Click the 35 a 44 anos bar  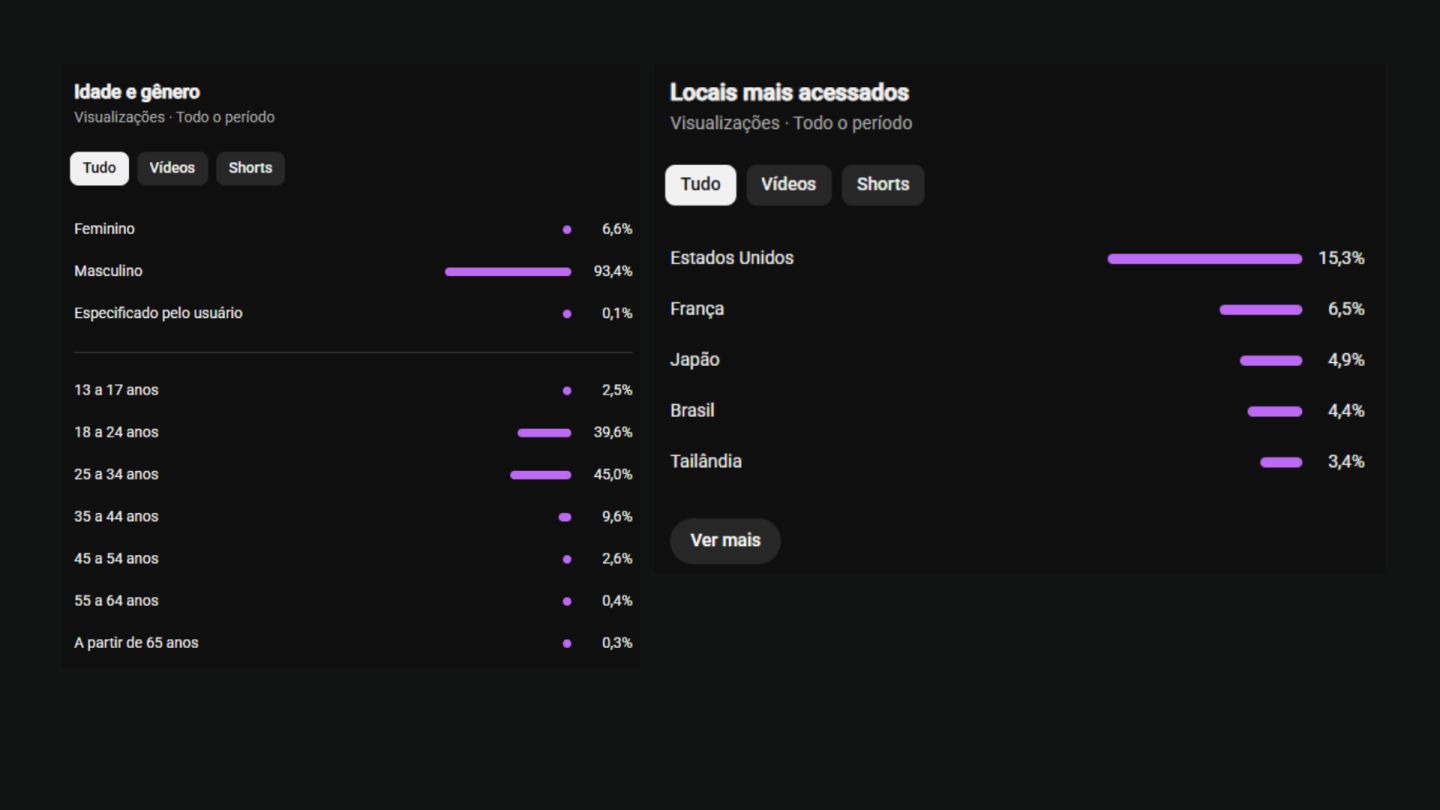point(565,517)
